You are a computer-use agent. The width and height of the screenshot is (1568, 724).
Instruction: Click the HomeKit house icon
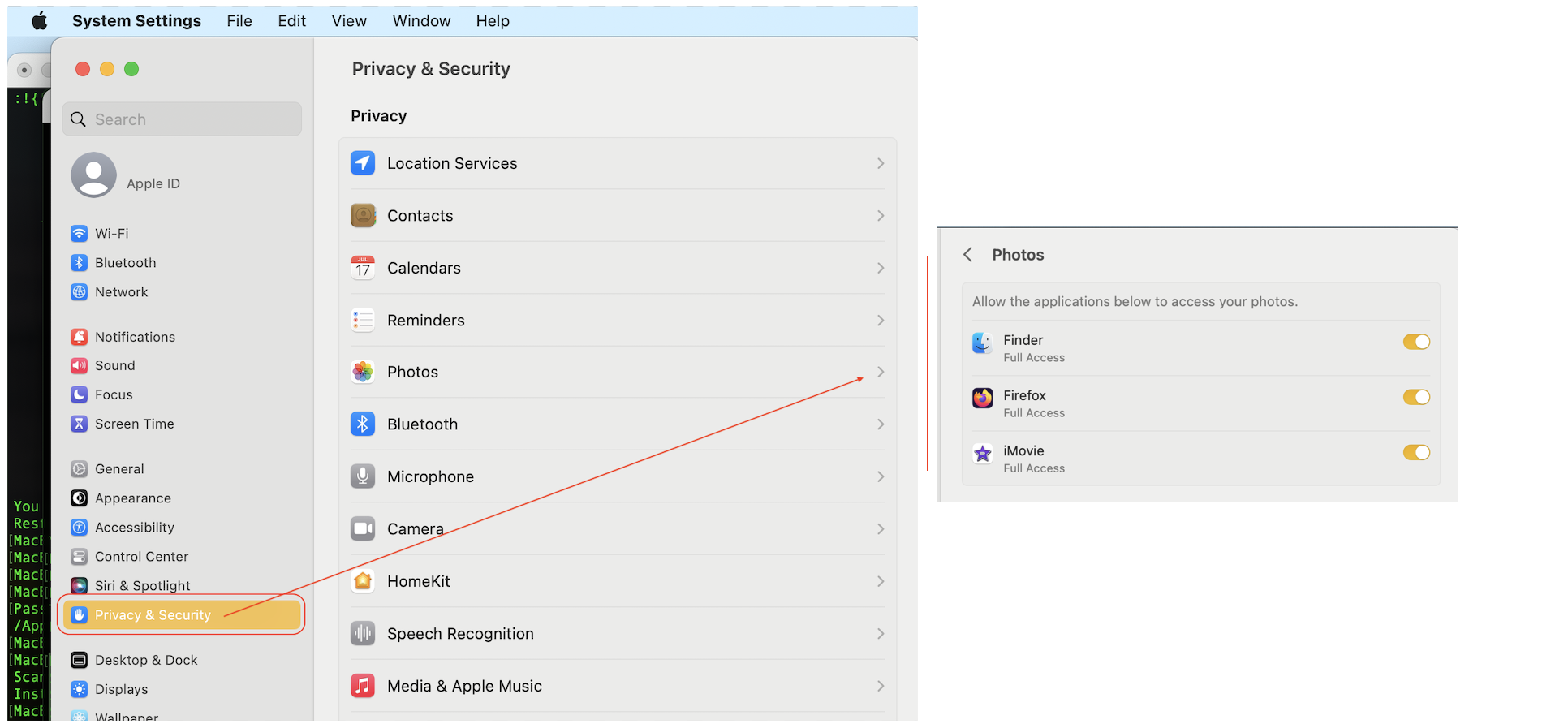363,581
